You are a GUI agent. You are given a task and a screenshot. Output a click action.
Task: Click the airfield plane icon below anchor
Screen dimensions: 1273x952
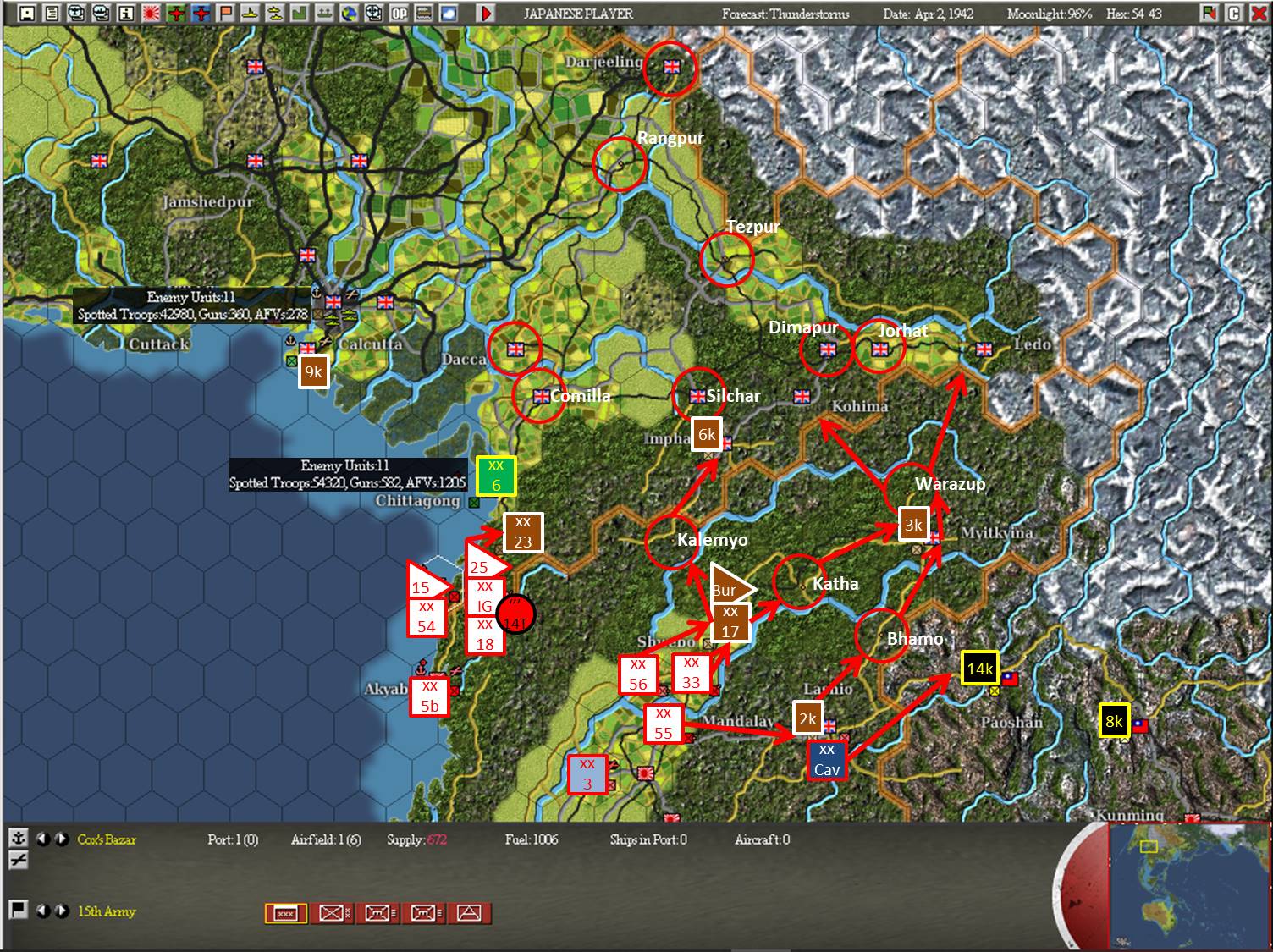point(18,860)
